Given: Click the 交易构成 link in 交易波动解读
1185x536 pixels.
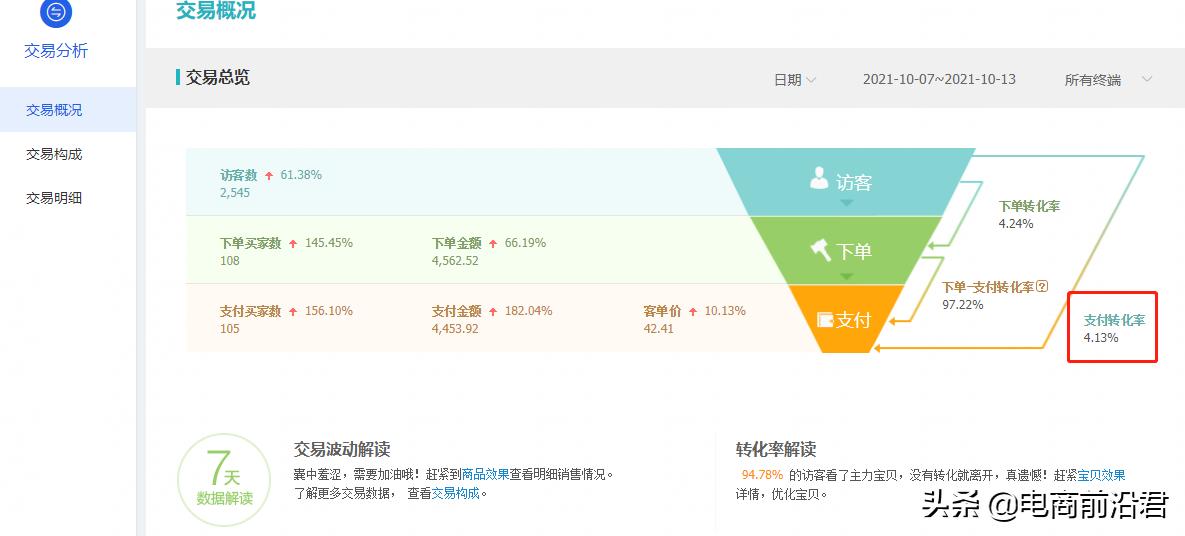Looking at the screenshot, I should [x=455, y=494].
